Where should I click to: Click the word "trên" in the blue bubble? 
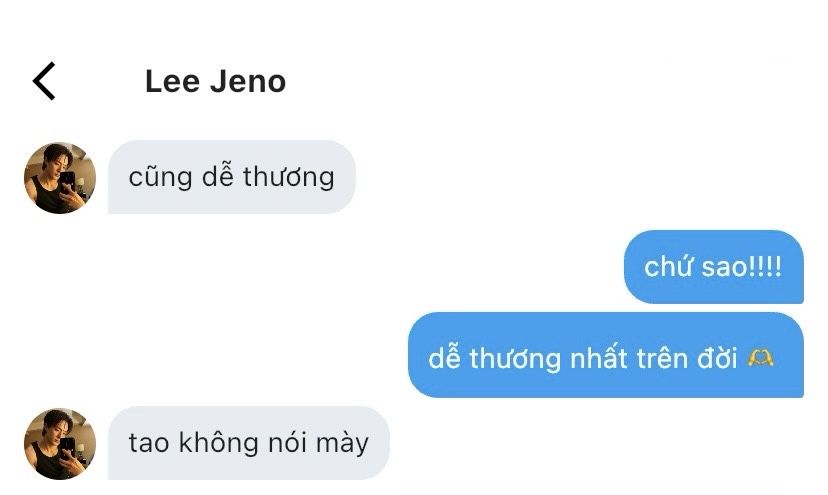(x=662, y=358)
